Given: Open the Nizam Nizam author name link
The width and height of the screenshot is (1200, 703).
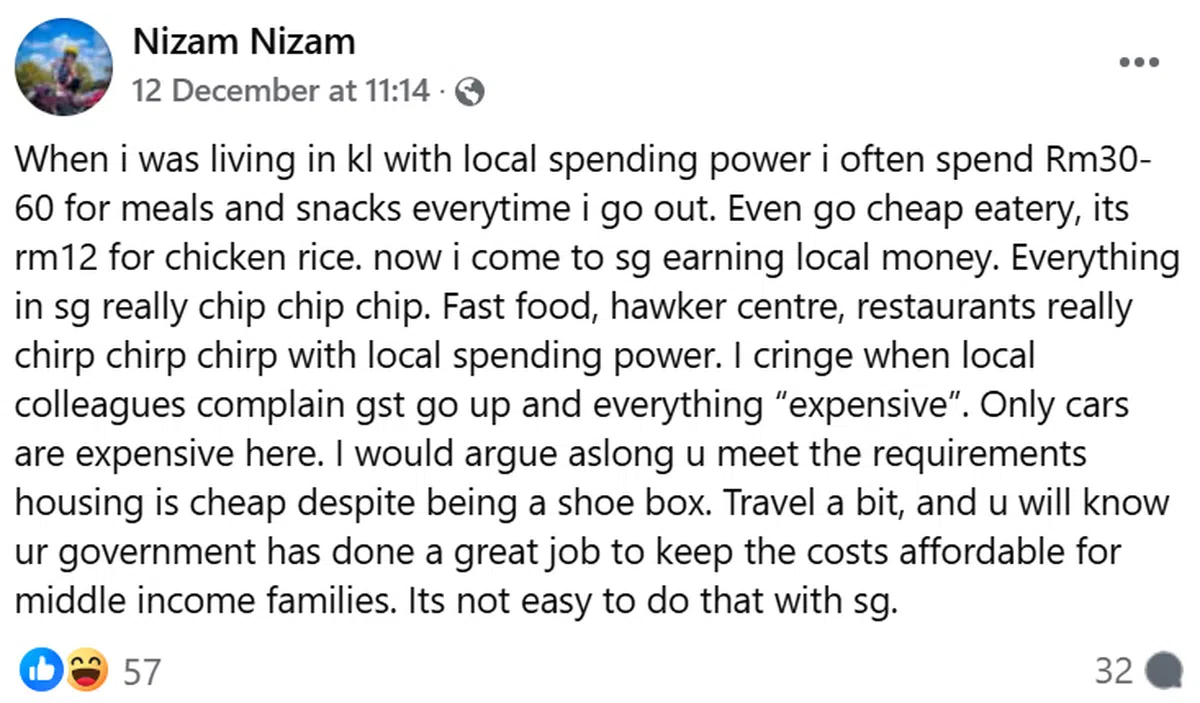Looking at the screenshot, I should [243, 43].
